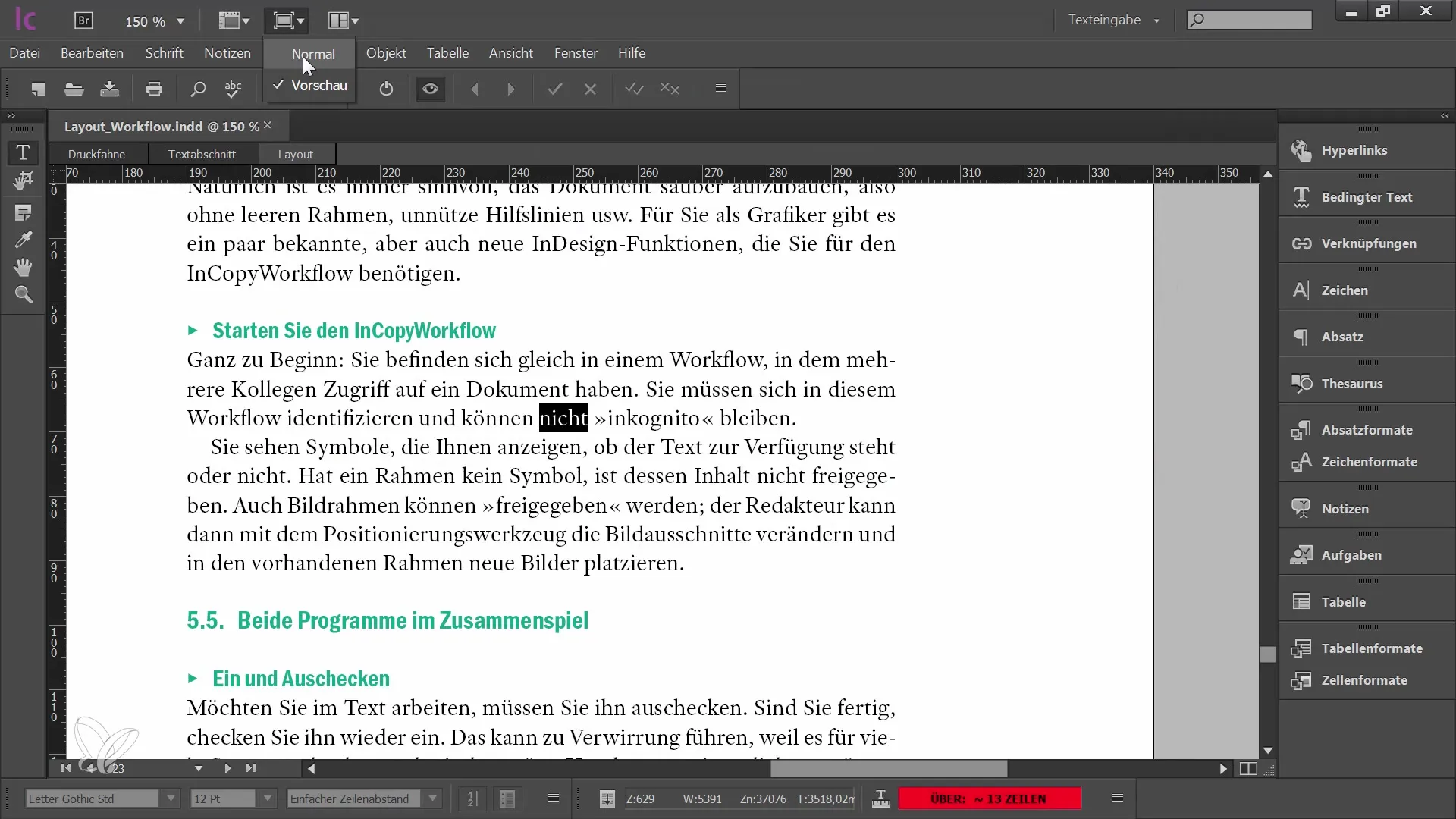Switch to the Druckfahne tab
1456x819 pixels.
tap(96, 153)
